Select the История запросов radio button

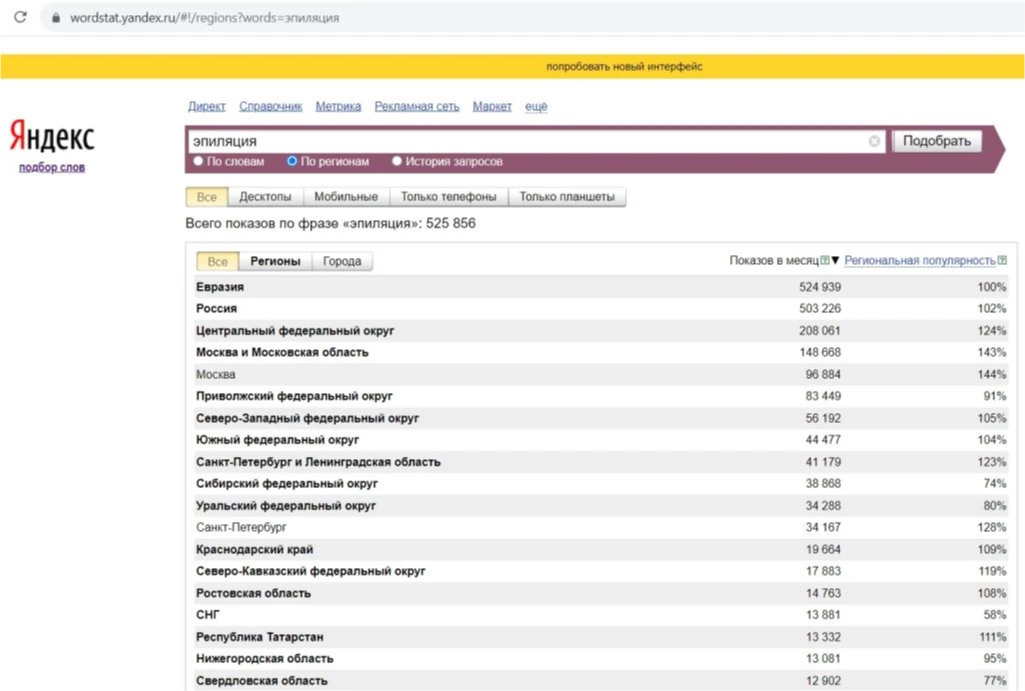click(x=396, y=161)
